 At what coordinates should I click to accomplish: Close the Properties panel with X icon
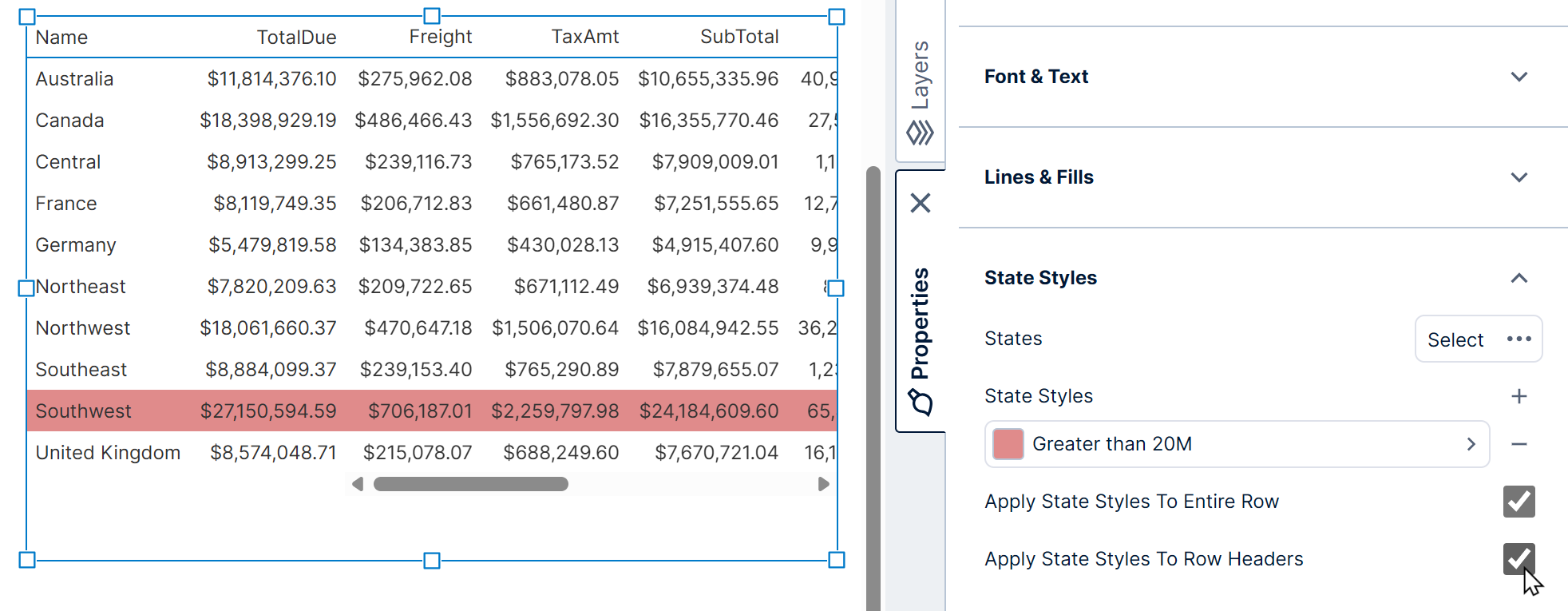click(x=921, y=203)
